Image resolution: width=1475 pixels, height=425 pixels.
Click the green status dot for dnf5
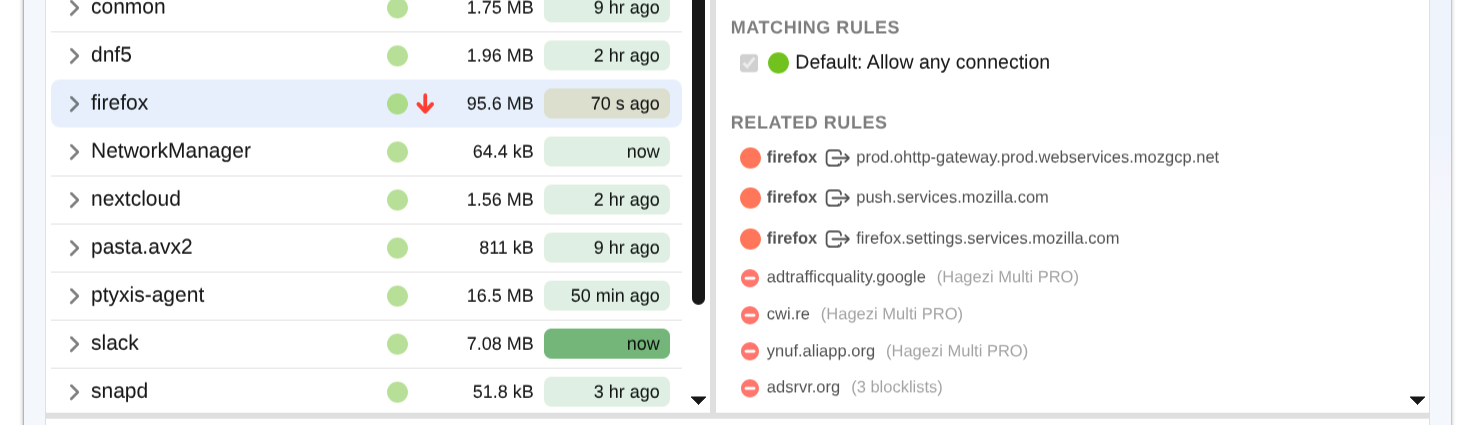(x=398, y=56)
